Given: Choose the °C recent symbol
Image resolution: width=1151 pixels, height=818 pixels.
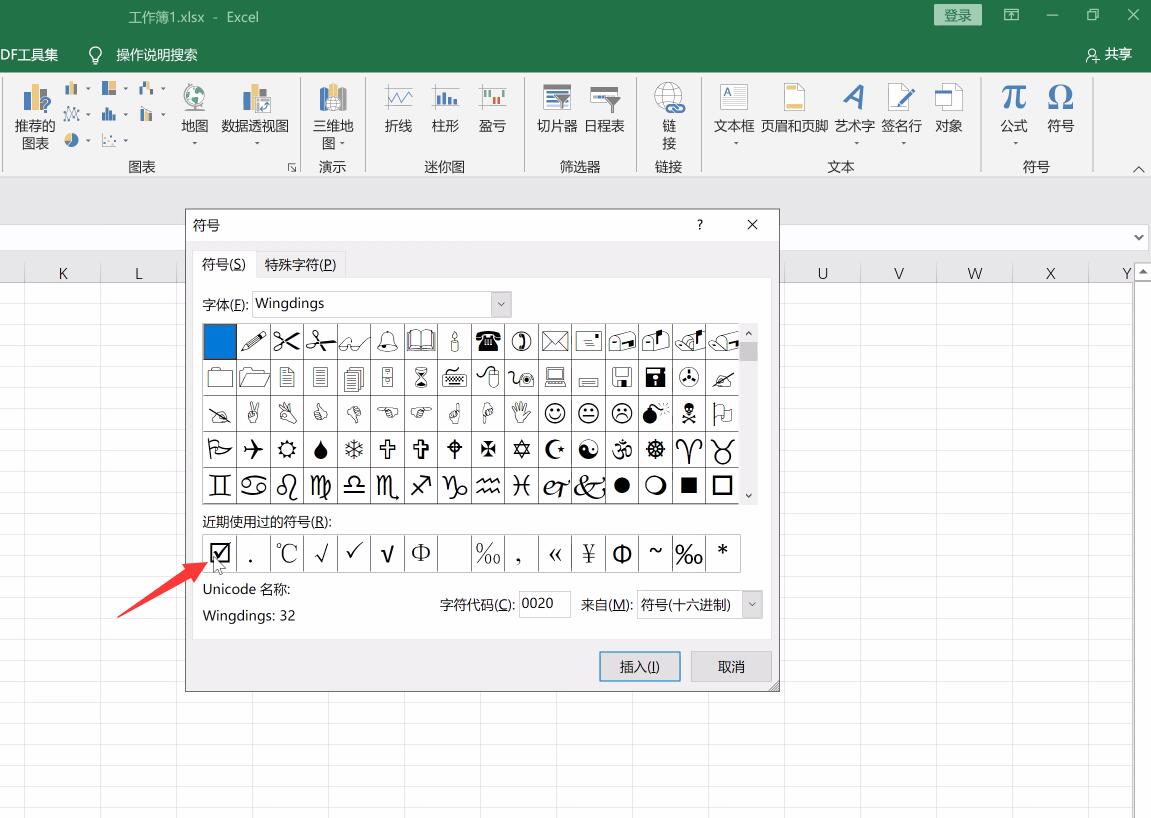Looking at the screenshot, I should click(x=287, y=553).
